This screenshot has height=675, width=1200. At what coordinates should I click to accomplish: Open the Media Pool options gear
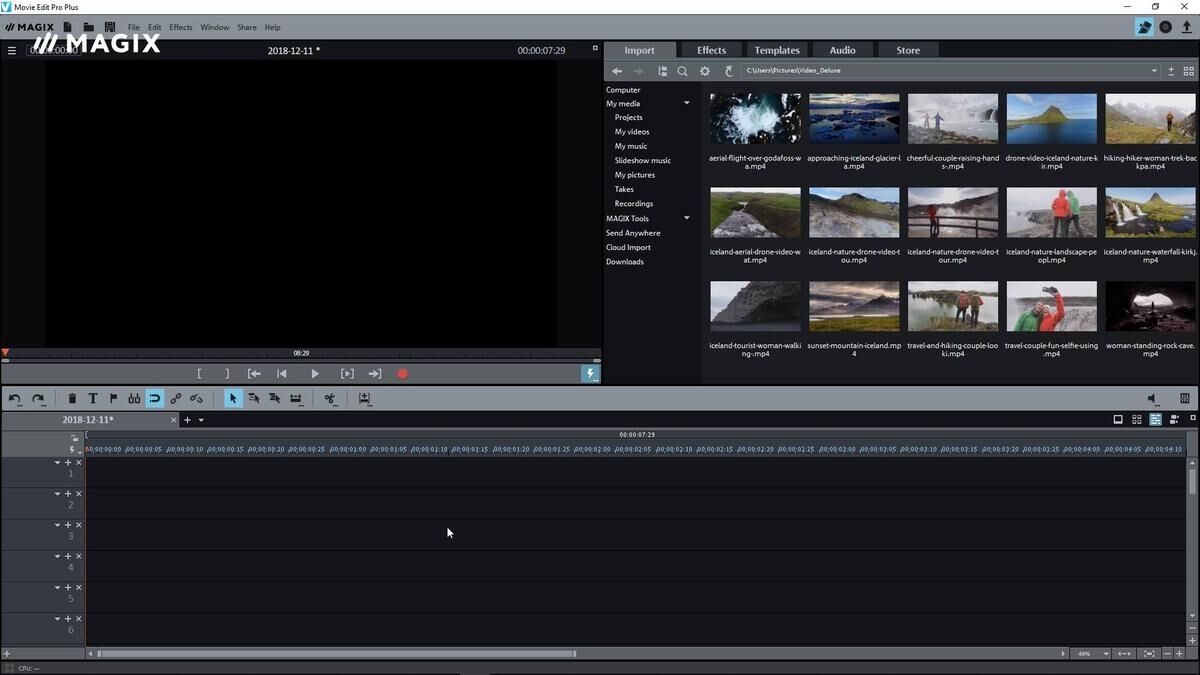pyautogui.click(x=705, y=71)
